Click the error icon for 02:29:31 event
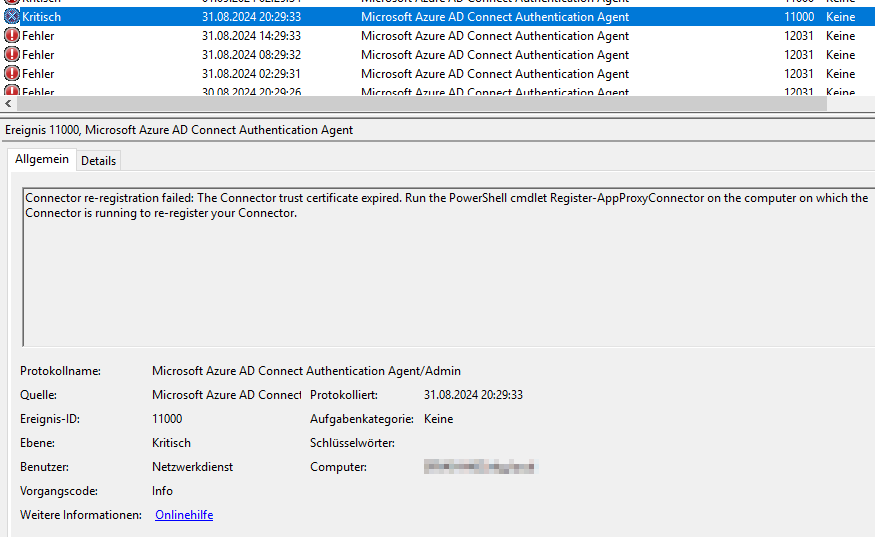The image size is (875, 537). [x=12, y=74]
